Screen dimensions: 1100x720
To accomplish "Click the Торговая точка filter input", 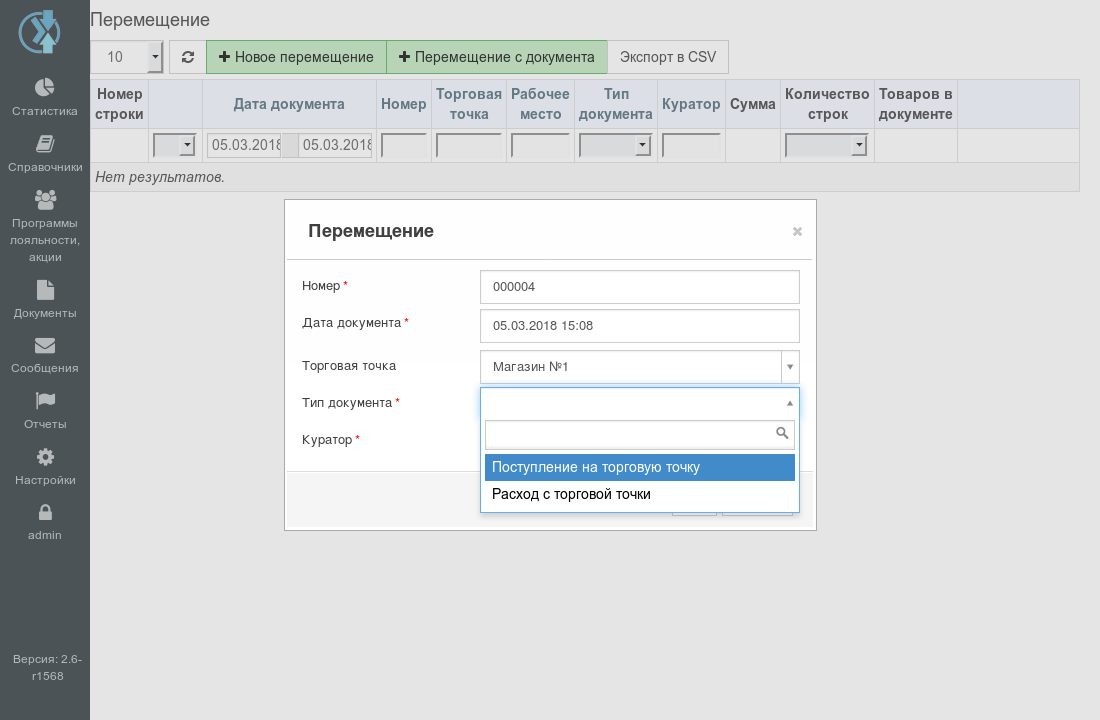I will [469, 145].
